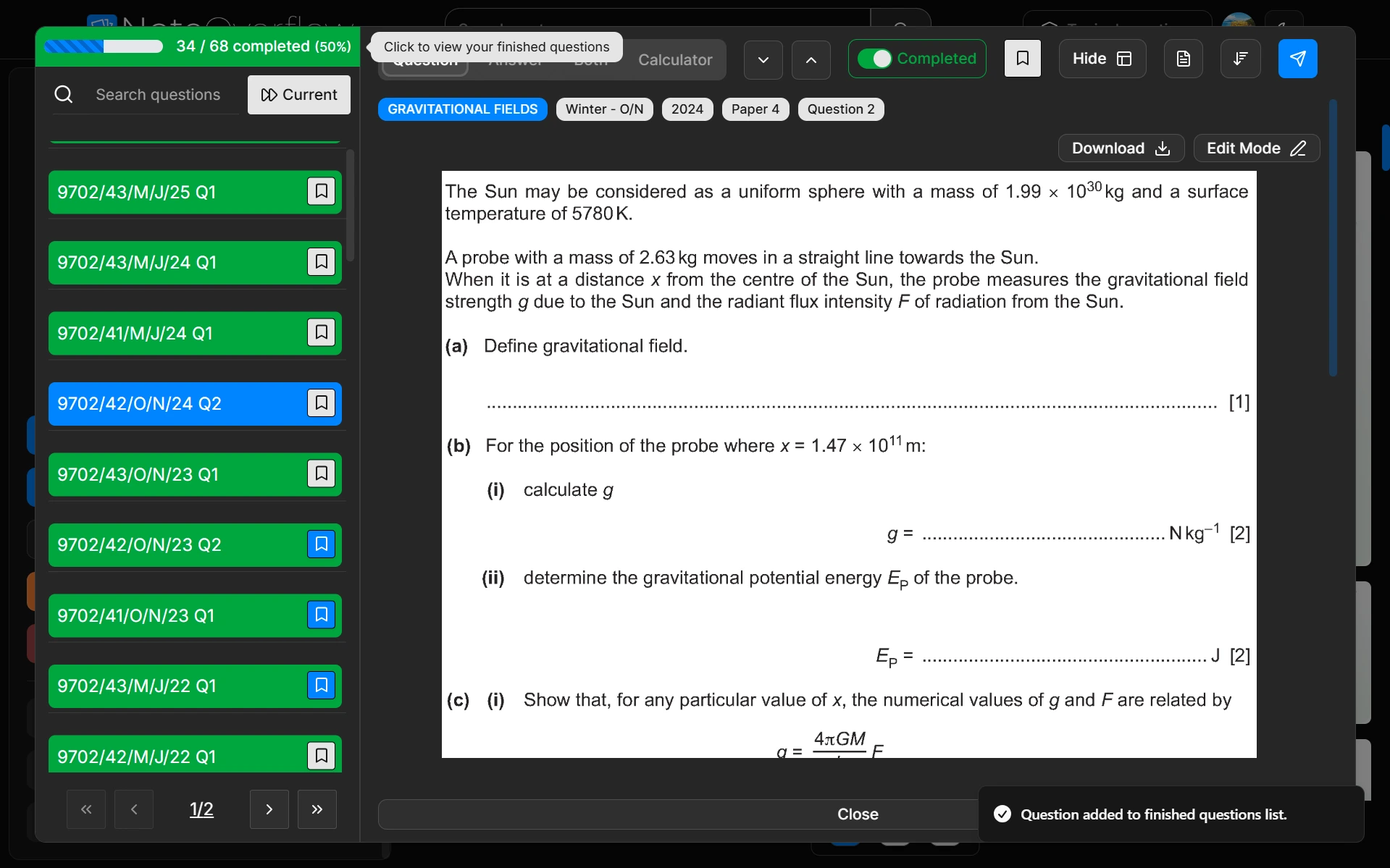The image size is (1390, 868).
Task: Send with the paper plane button
Action: [x=1297, y=59]
